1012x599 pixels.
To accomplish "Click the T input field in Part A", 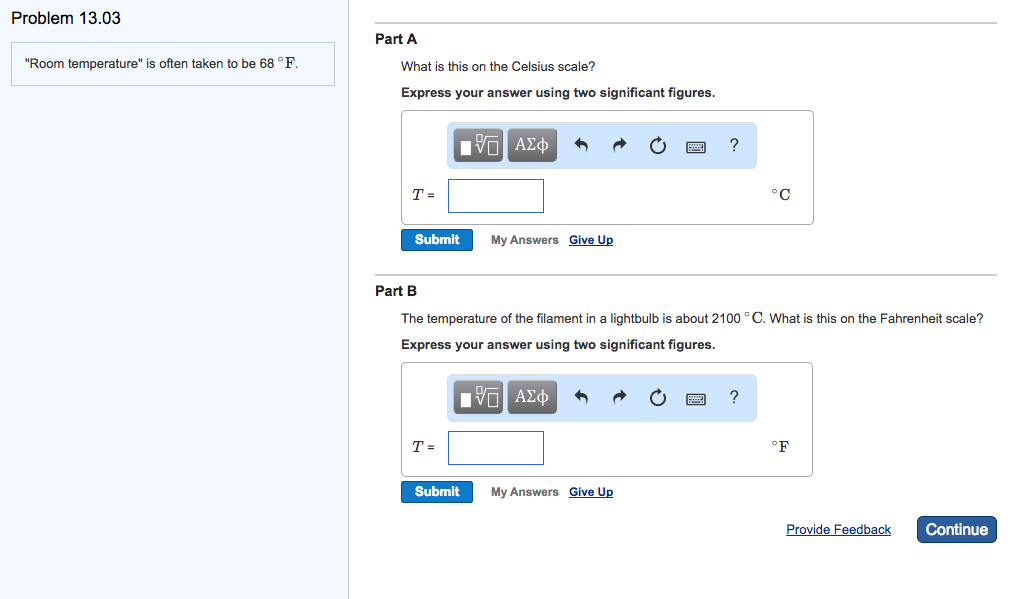I will pos(495,195).
